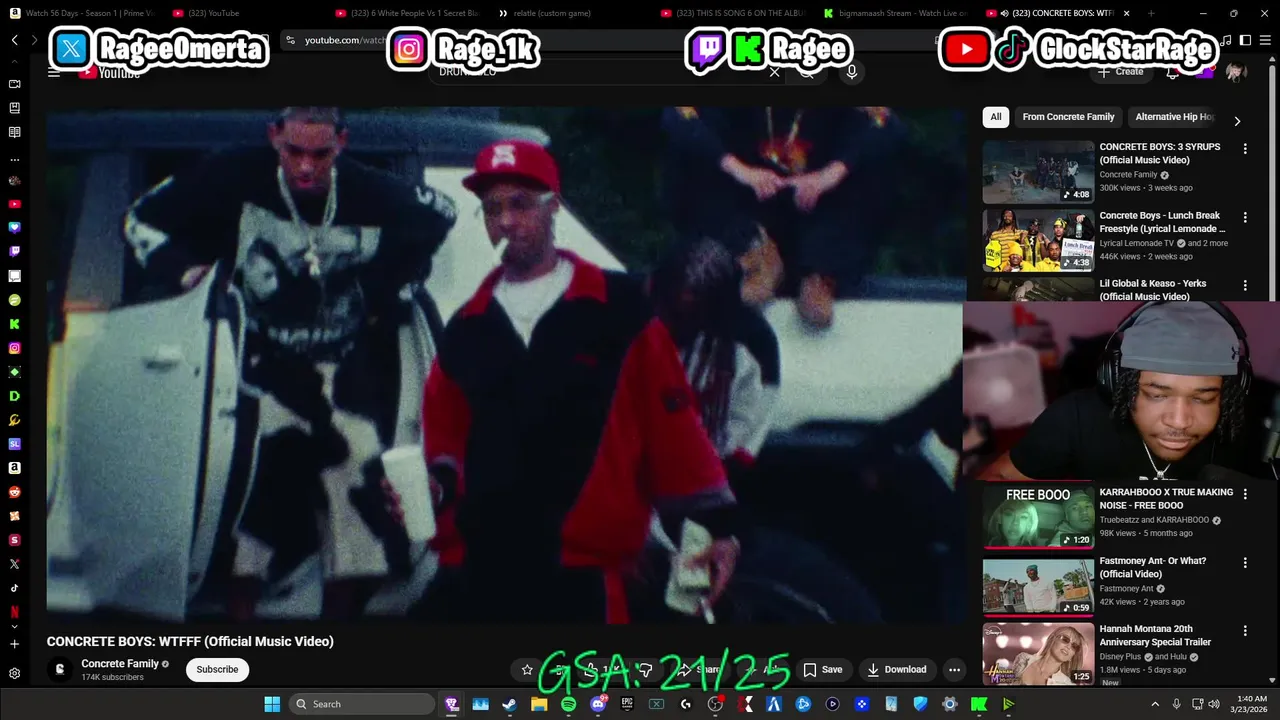Start voice search with microphone icon
Image resolution: width=1280 pixels, height=720 pixels.
(x=851, y=72)
